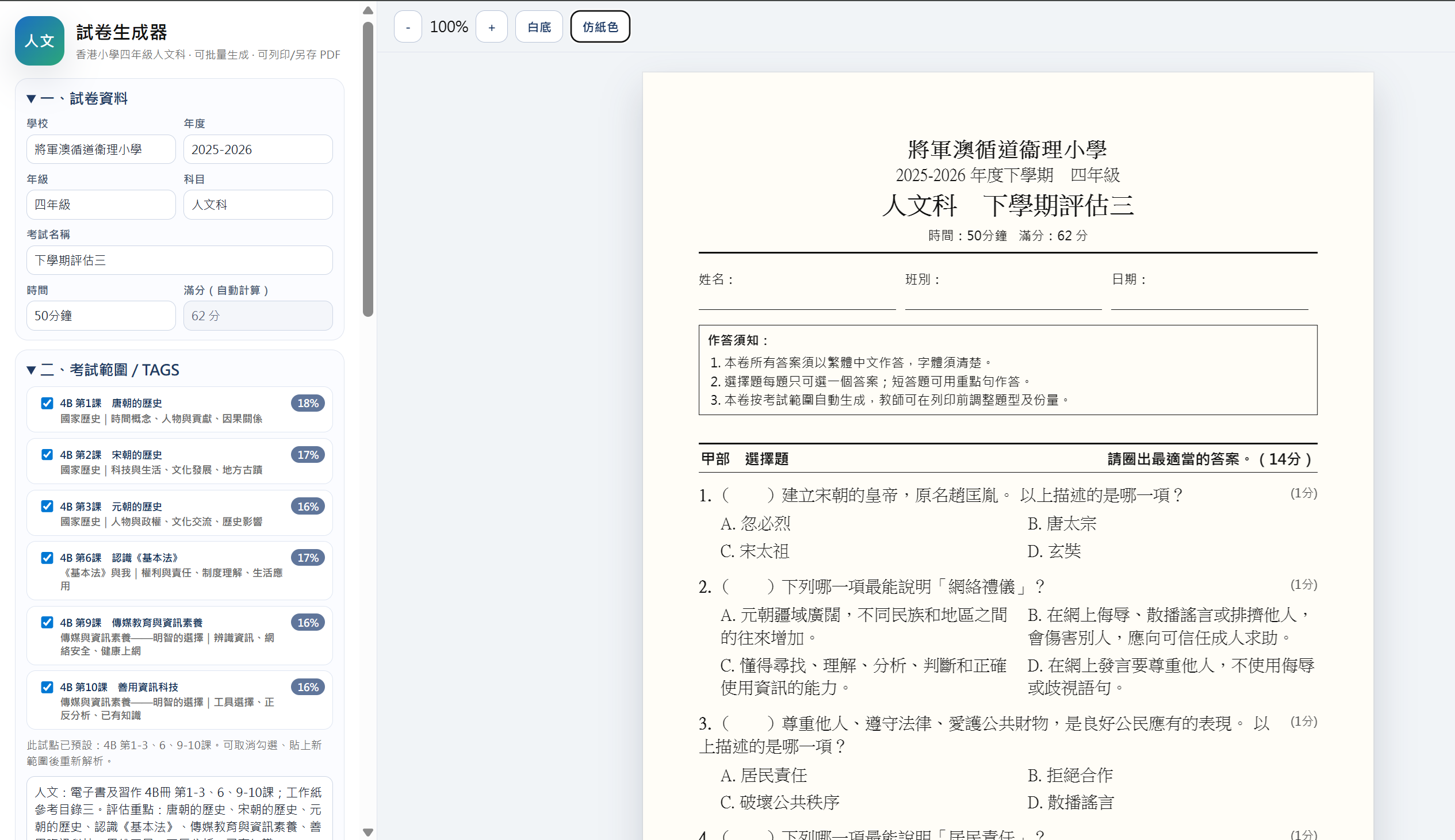Viewport: 1455px width, 840px height.
Task: Click the exam title 人文科 下學期評估三
Action: click(1008, 205)
